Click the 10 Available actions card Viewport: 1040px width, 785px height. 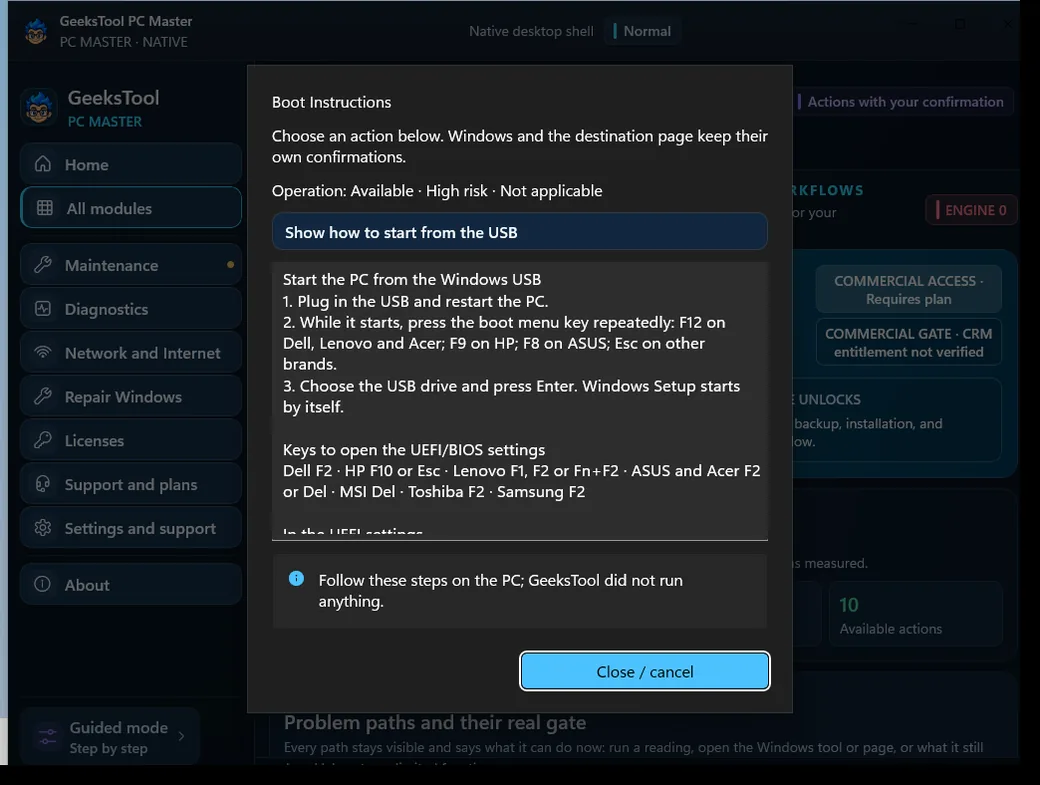click(x=915, y=615)
